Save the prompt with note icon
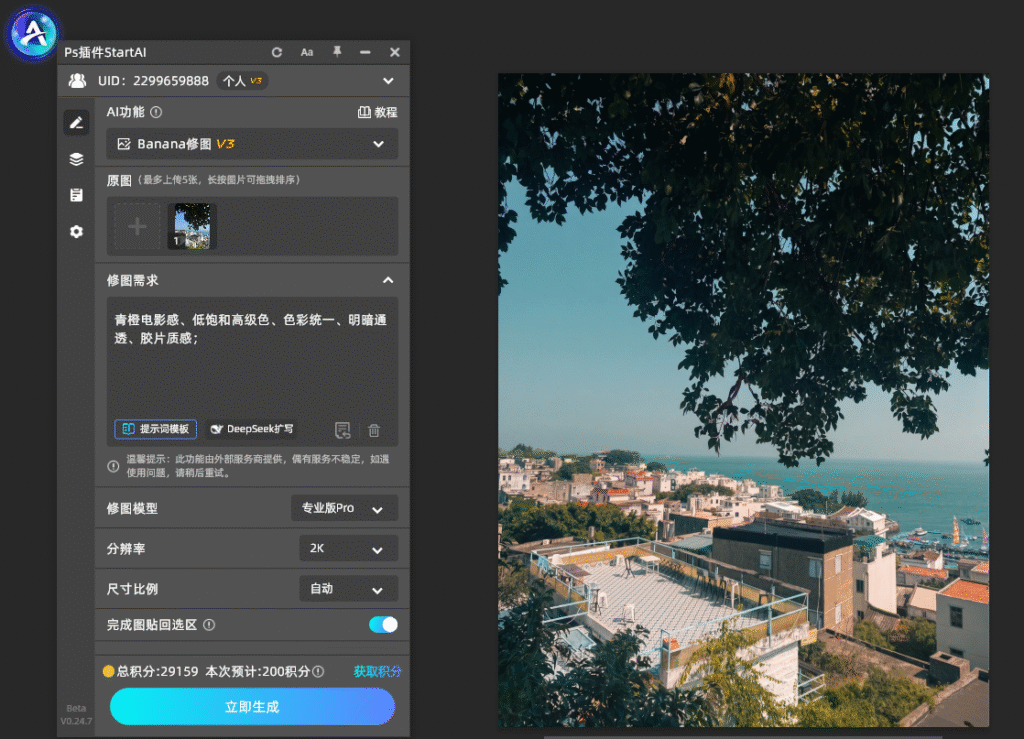 pos(342,430)
